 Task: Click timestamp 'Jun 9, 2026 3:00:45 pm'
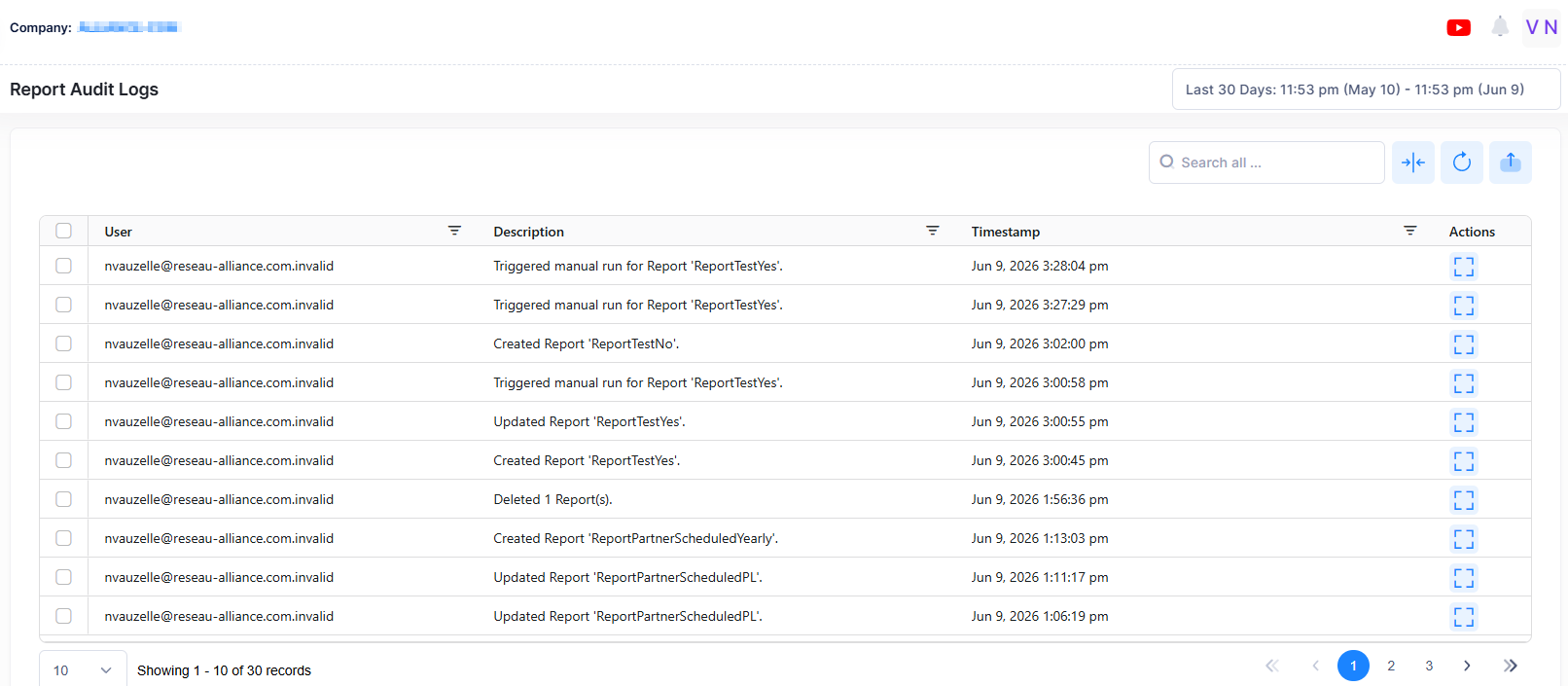[x=1040, y=460]
